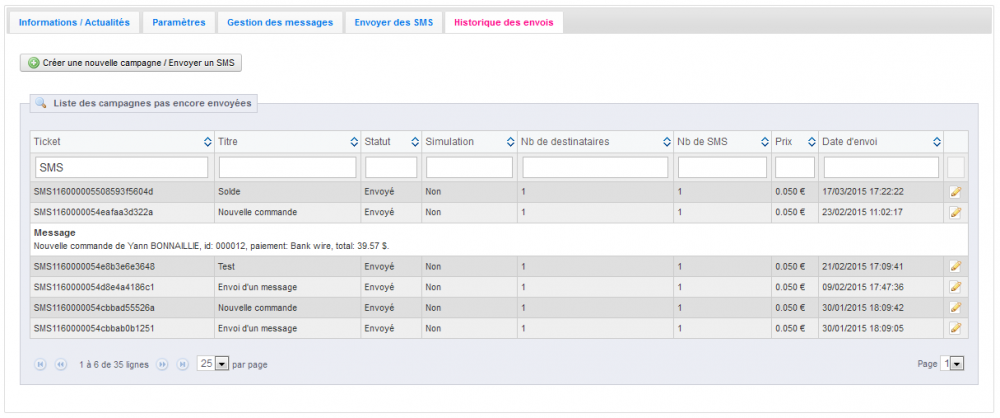Click date 30/01/2015 18:09:42
The width and height of the screenshot is (1000, 418).
point(863,308)
